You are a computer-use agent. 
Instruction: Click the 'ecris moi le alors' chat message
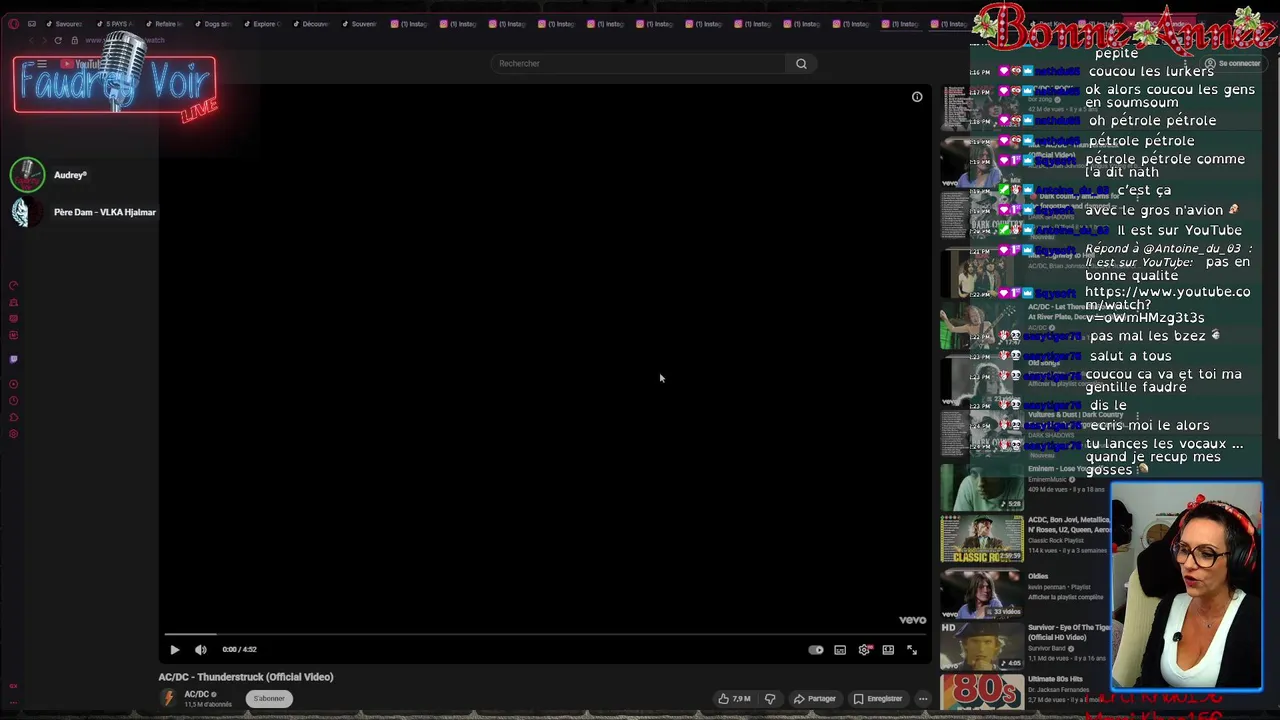[1149, 425]
